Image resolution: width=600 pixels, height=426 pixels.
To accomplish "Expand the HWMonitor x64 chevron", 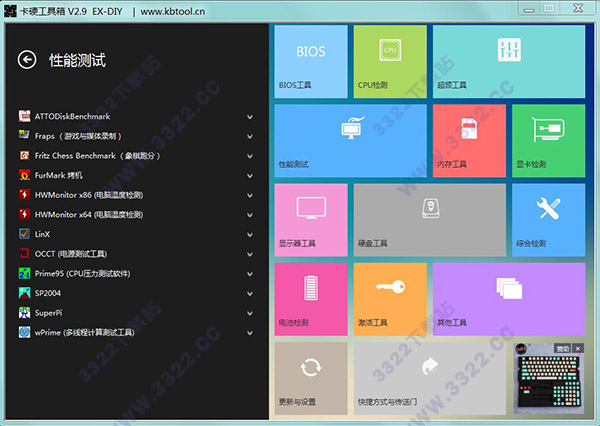I will [x=250, y=215].
